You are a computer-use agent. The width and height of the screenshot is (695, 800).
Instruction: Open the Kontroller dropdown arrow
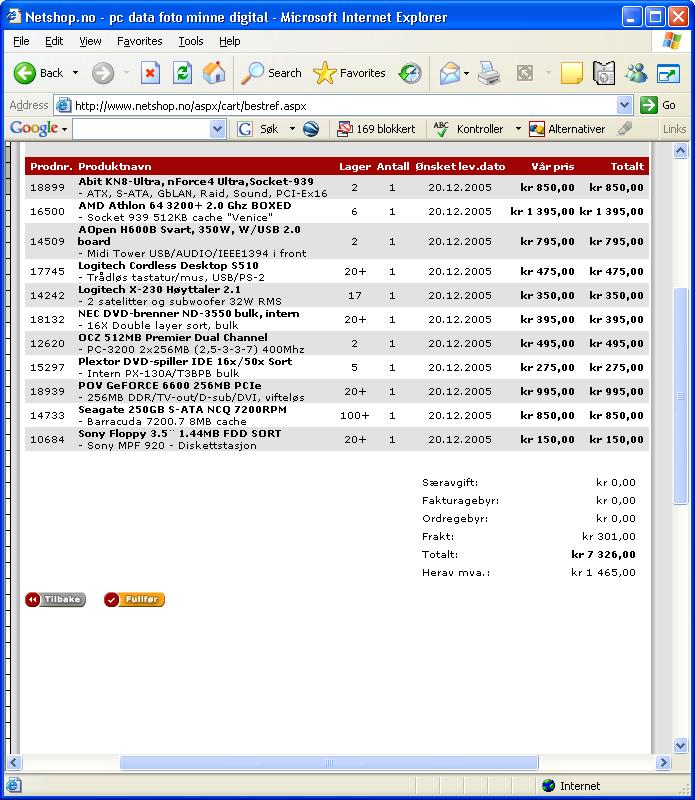tap(518, 129)
